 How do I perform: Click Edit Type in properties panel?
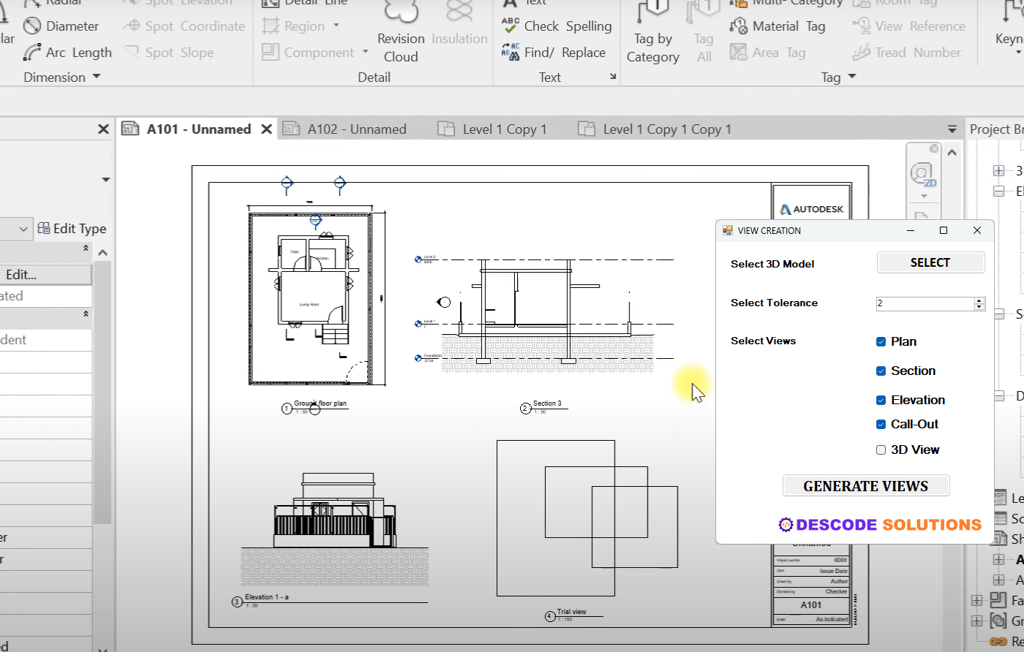click(72, 229)
